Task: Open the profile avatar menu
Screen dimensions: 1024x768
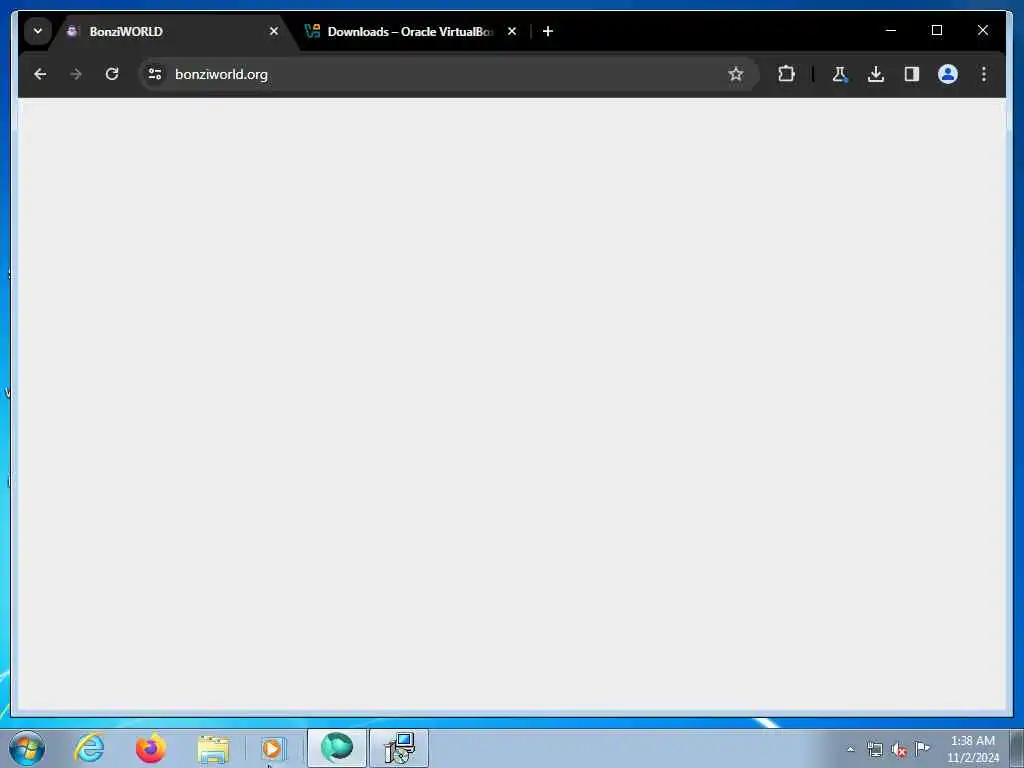Action: coord(948,74)
